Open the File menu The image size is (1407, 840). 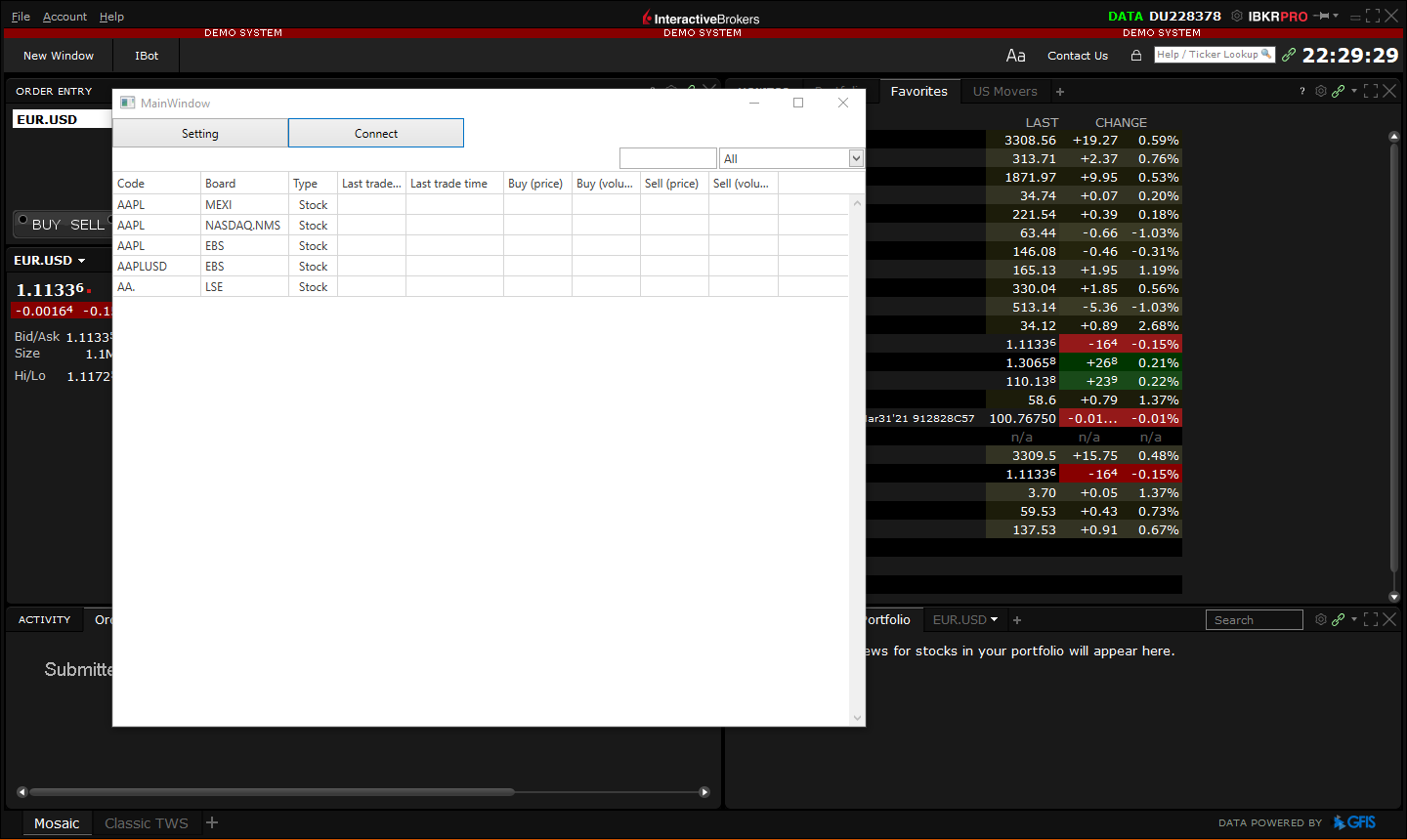21,17
